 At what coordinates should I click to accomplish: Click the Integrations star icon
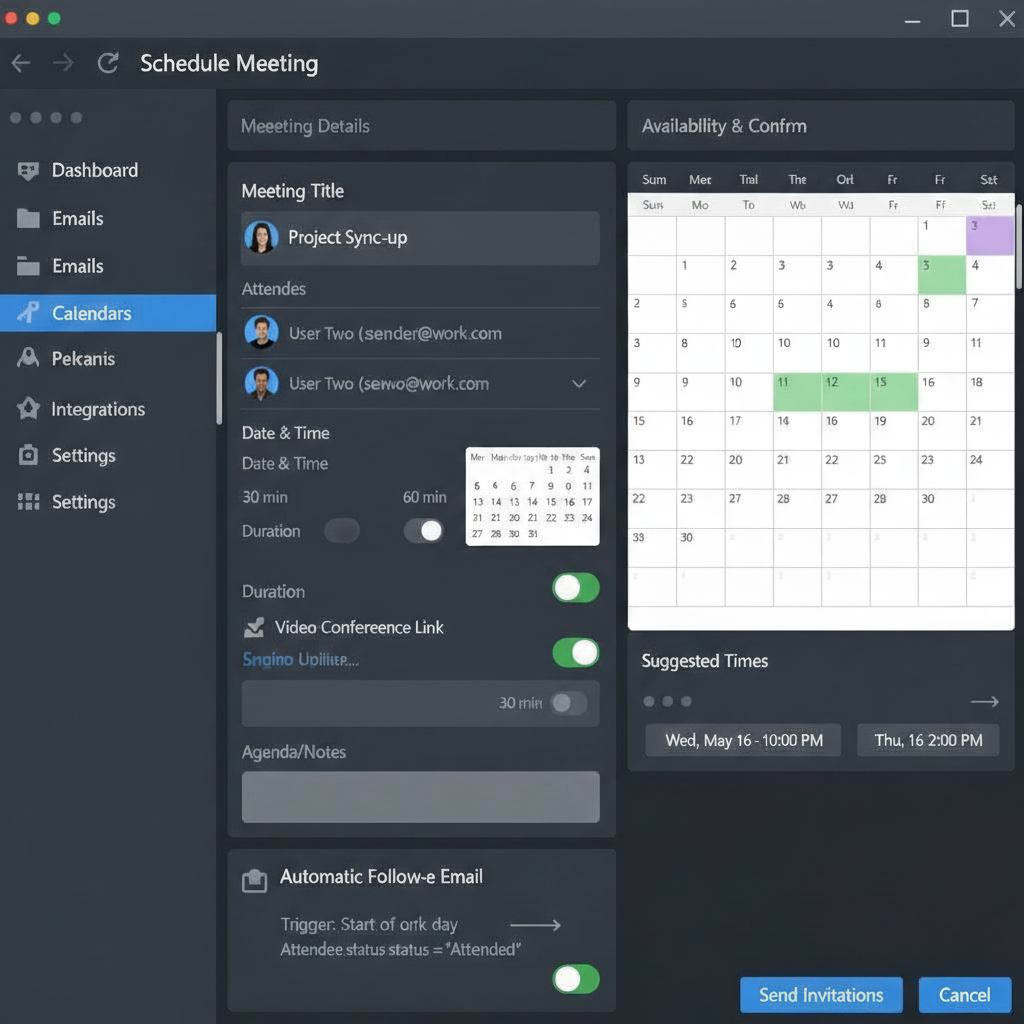[28, 409]
